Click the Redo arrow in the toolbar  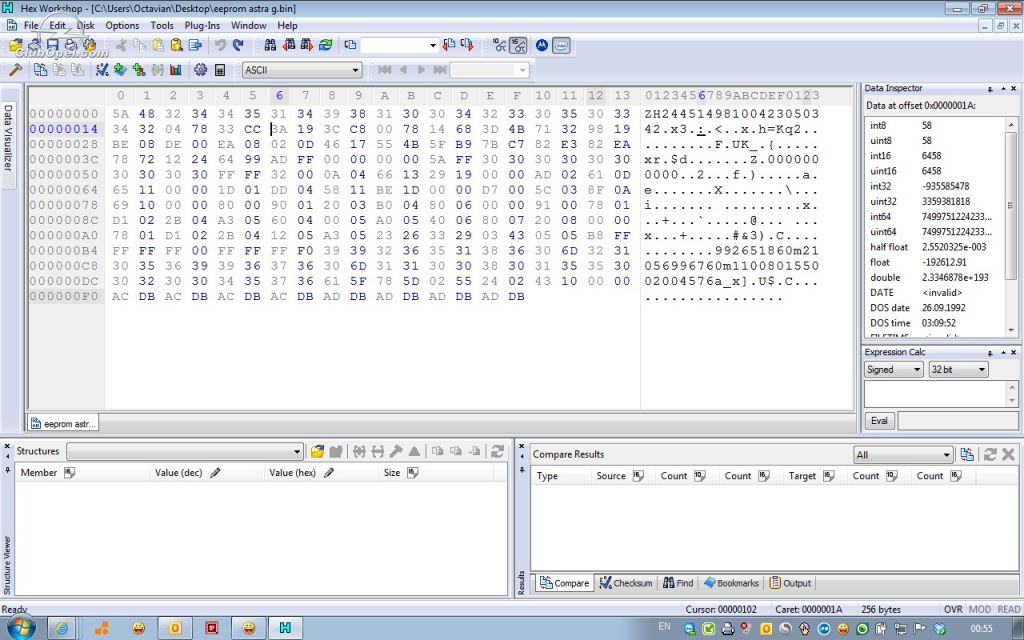click(x=238, y=45)
